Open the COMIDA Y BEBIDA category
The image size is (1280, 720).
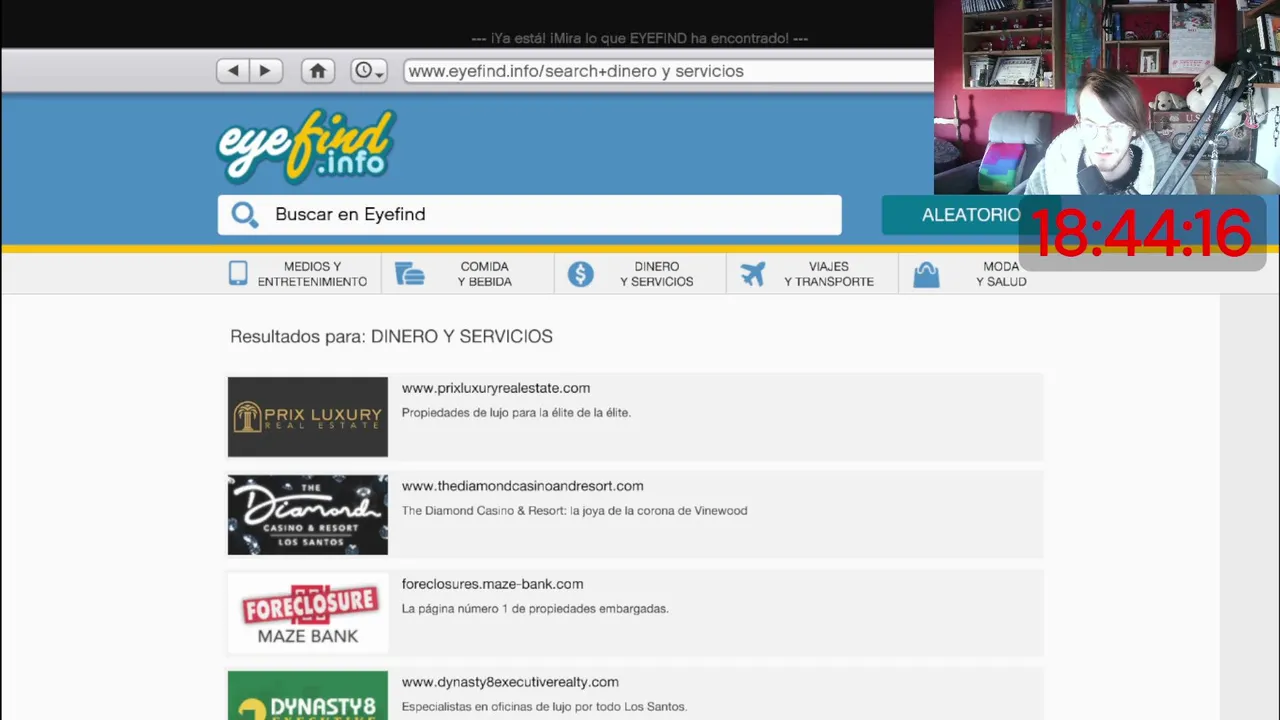485,274
